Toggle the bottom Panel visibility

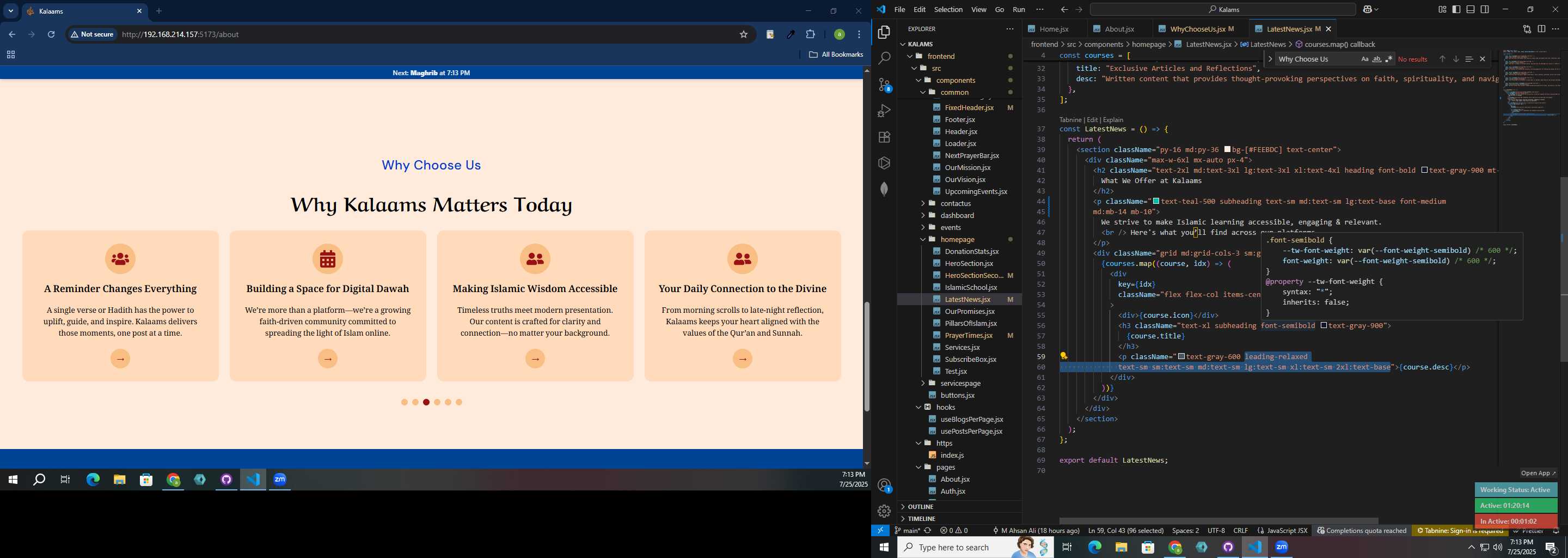pos(1471,10)
